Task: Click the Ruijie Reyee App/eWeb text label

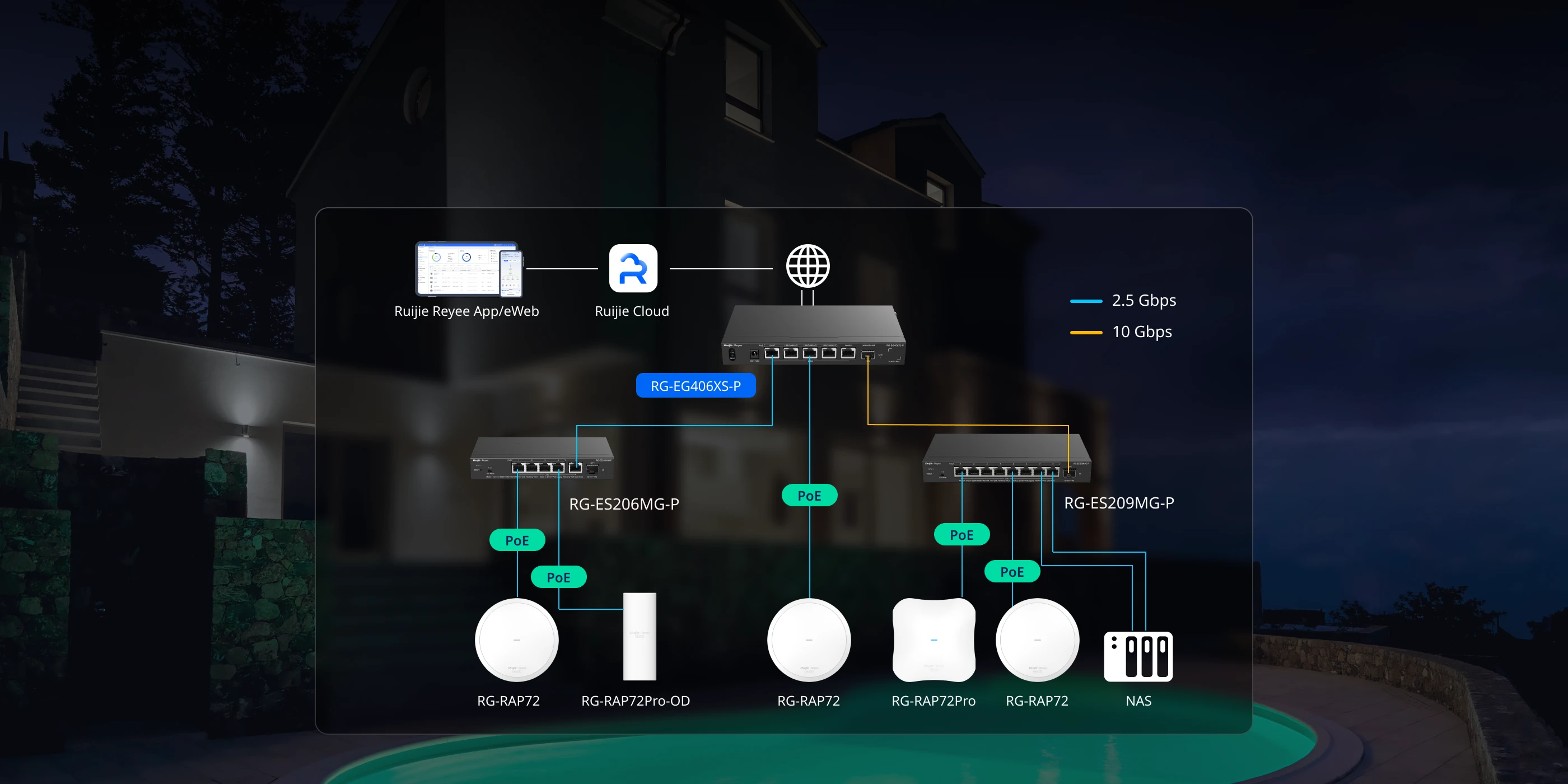Action: pyautogui.click(x=466, y=311)
